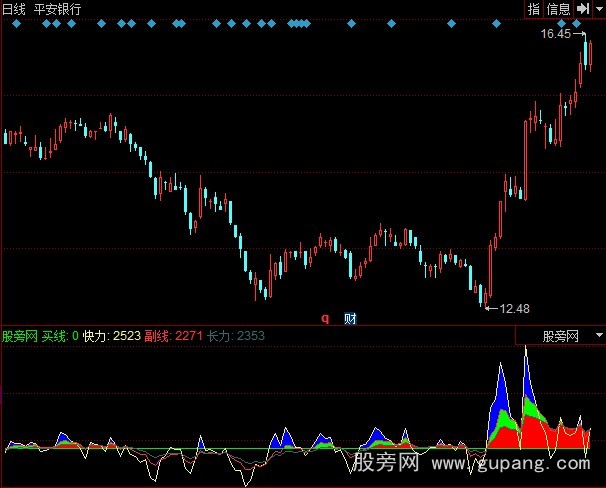Screen dimensions: 606x488
Task: Click the 买线 indicator value label
Action: point(60,336)
